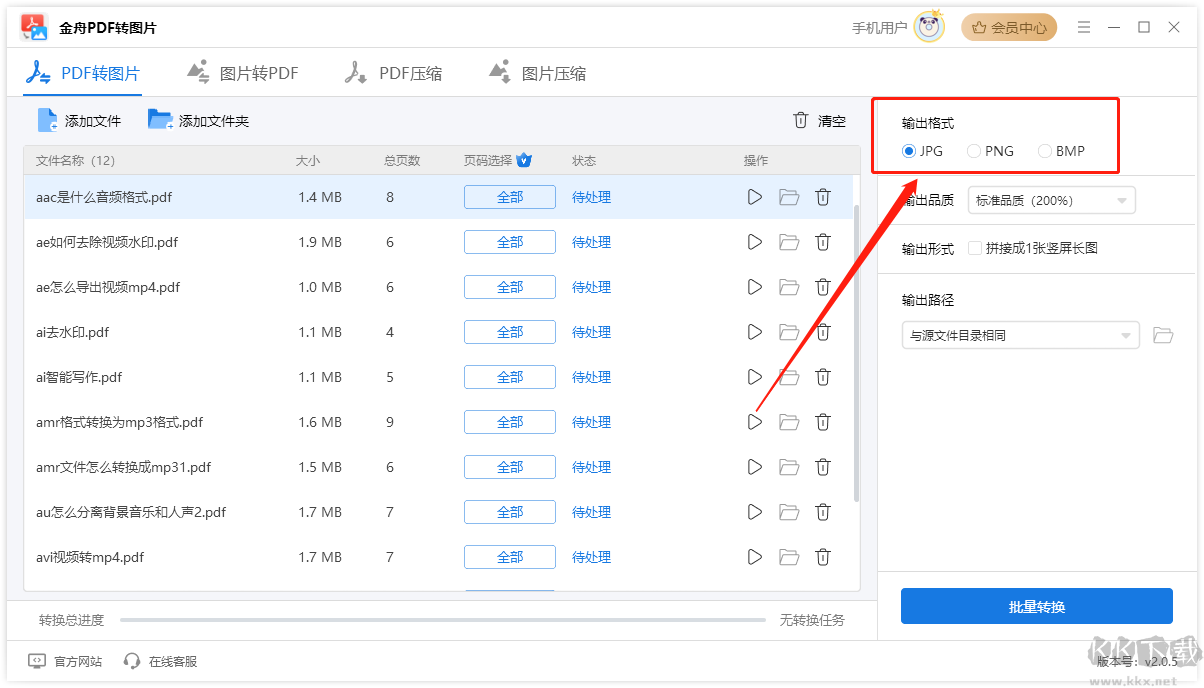Viewport: 1204px width, 688px height.
Task: Preview the file aac是什么音频格式.pdf
Action: 754,197
